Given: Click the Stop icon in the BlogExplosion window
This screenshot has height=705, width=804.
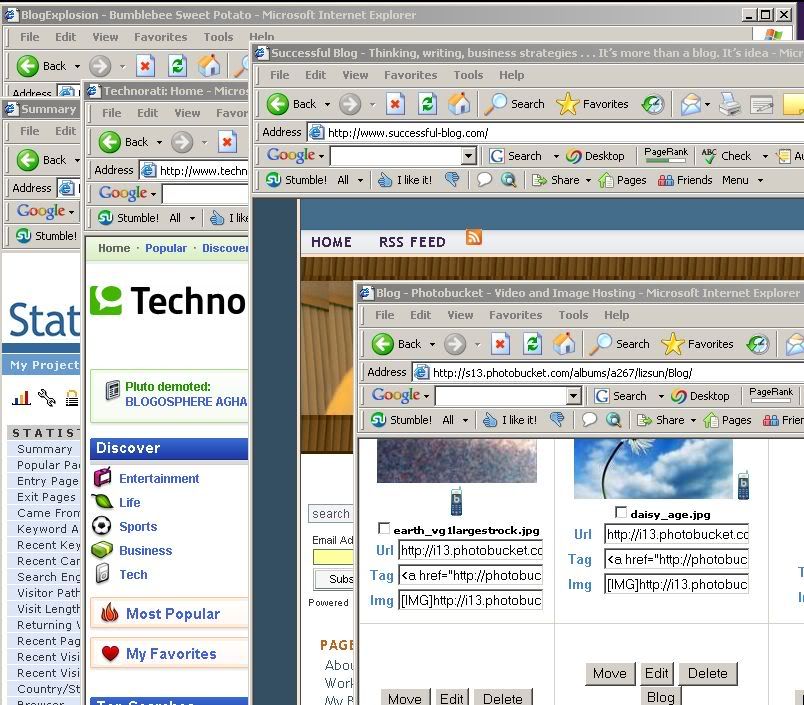Looking at the screenshot, I should pyautogui.click(x=145, y=66).
